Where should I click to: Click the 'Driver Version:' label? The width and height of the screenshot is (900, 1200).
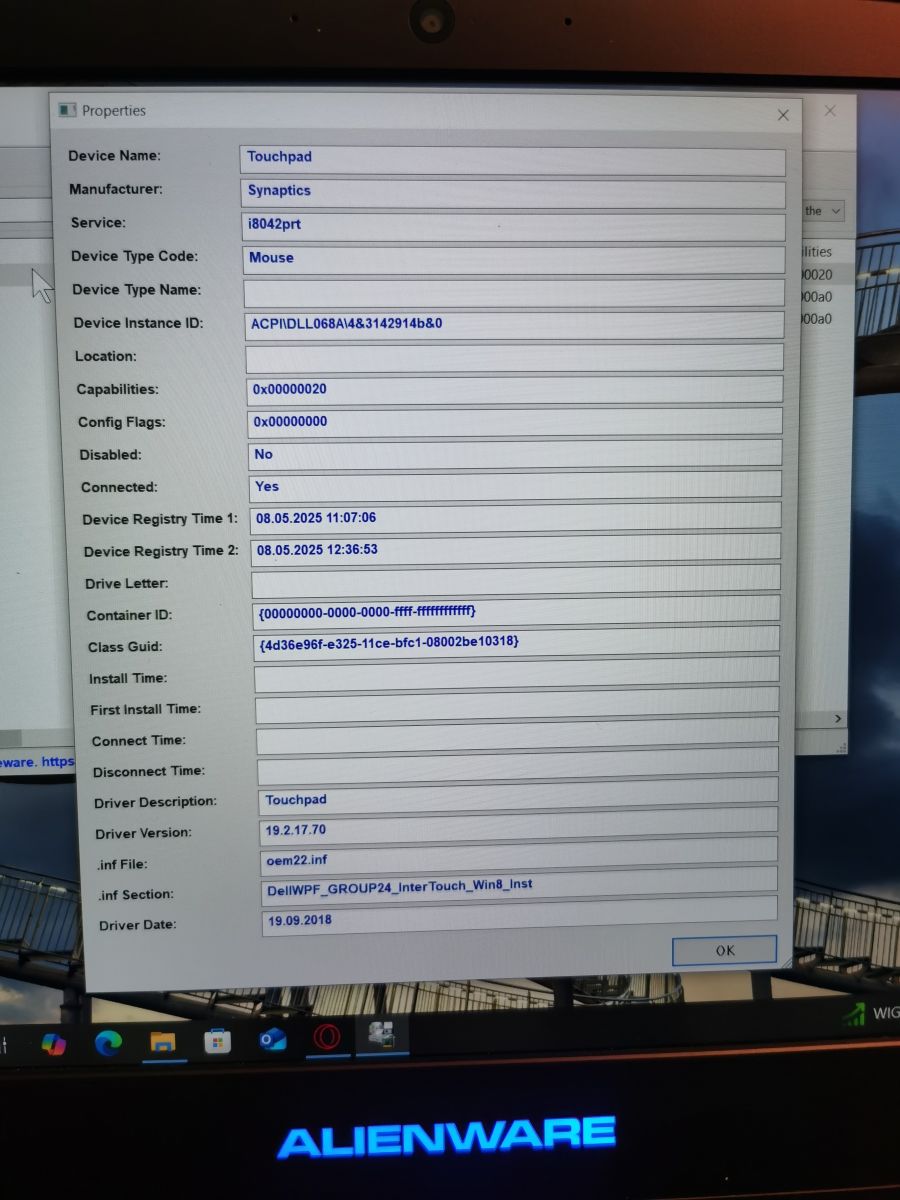tap(143, 833)
